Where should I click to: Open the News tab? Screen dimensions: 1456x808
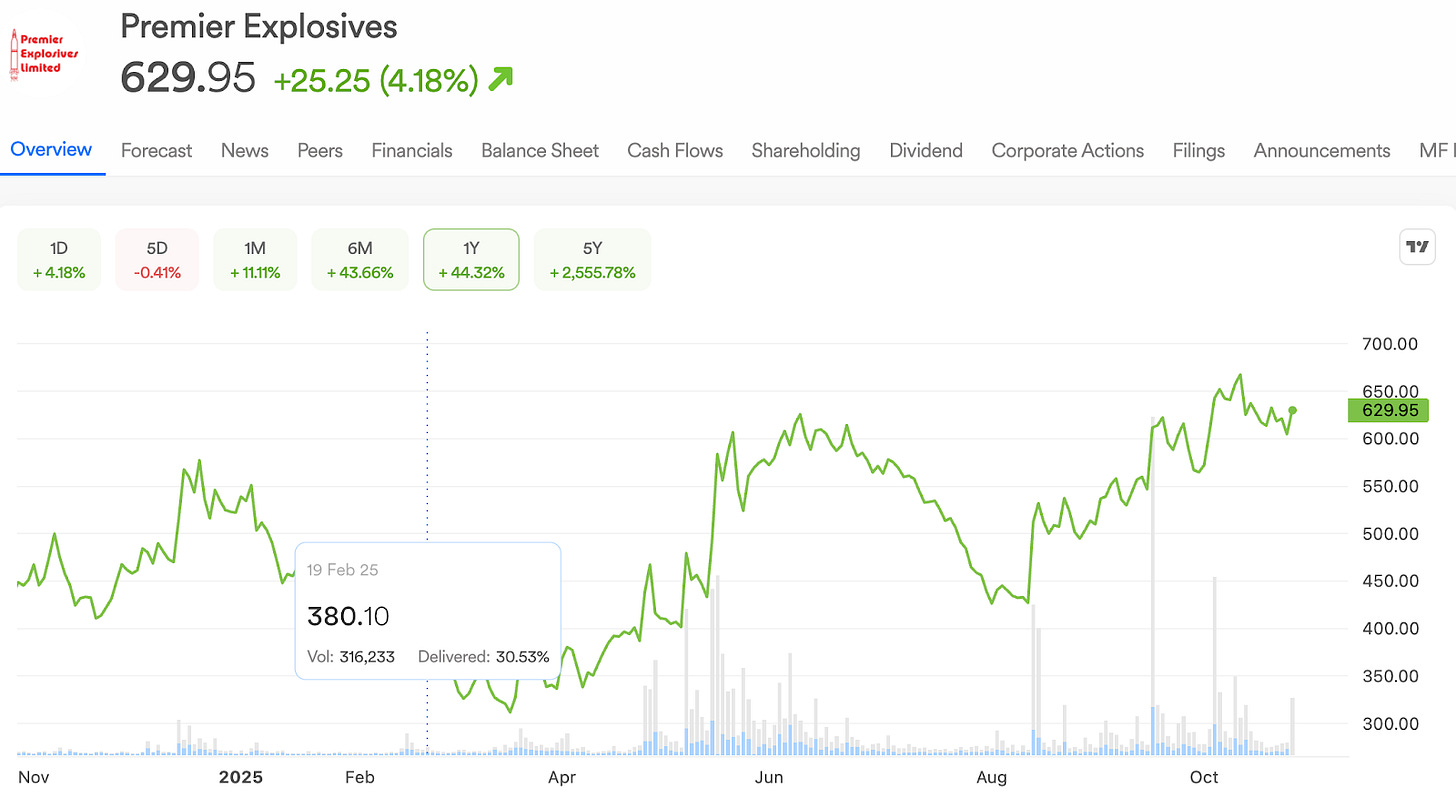pos(245,151)
